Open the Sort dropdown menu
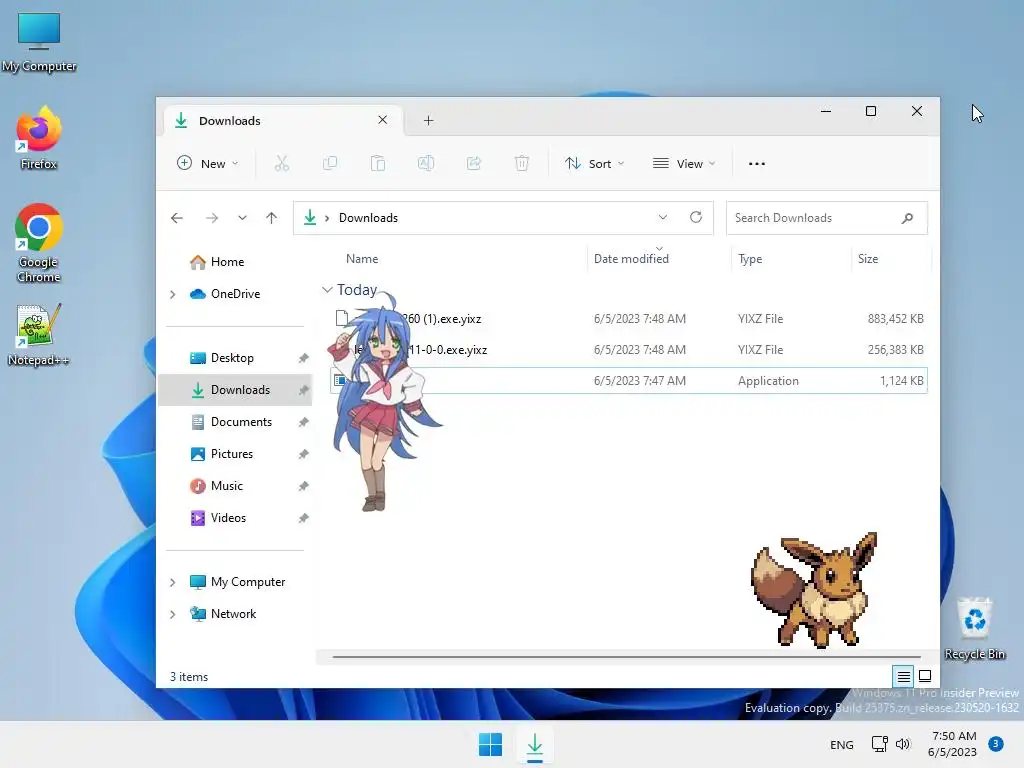The width and height of the screenshot is (1024, 768). coord(595,163)
